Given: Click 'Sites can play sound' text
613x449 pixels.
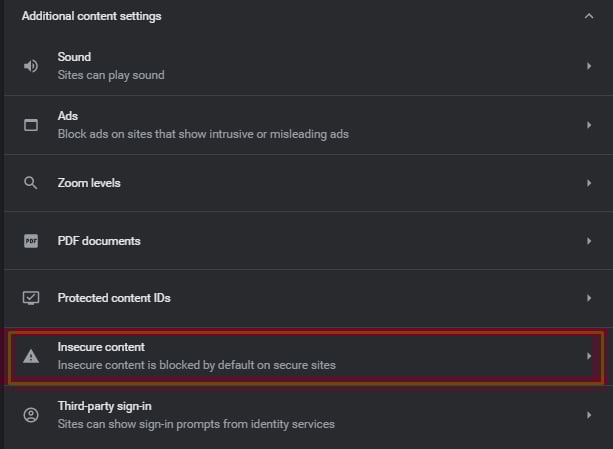Looking at the screenshot, I should [x=111, y=75].
